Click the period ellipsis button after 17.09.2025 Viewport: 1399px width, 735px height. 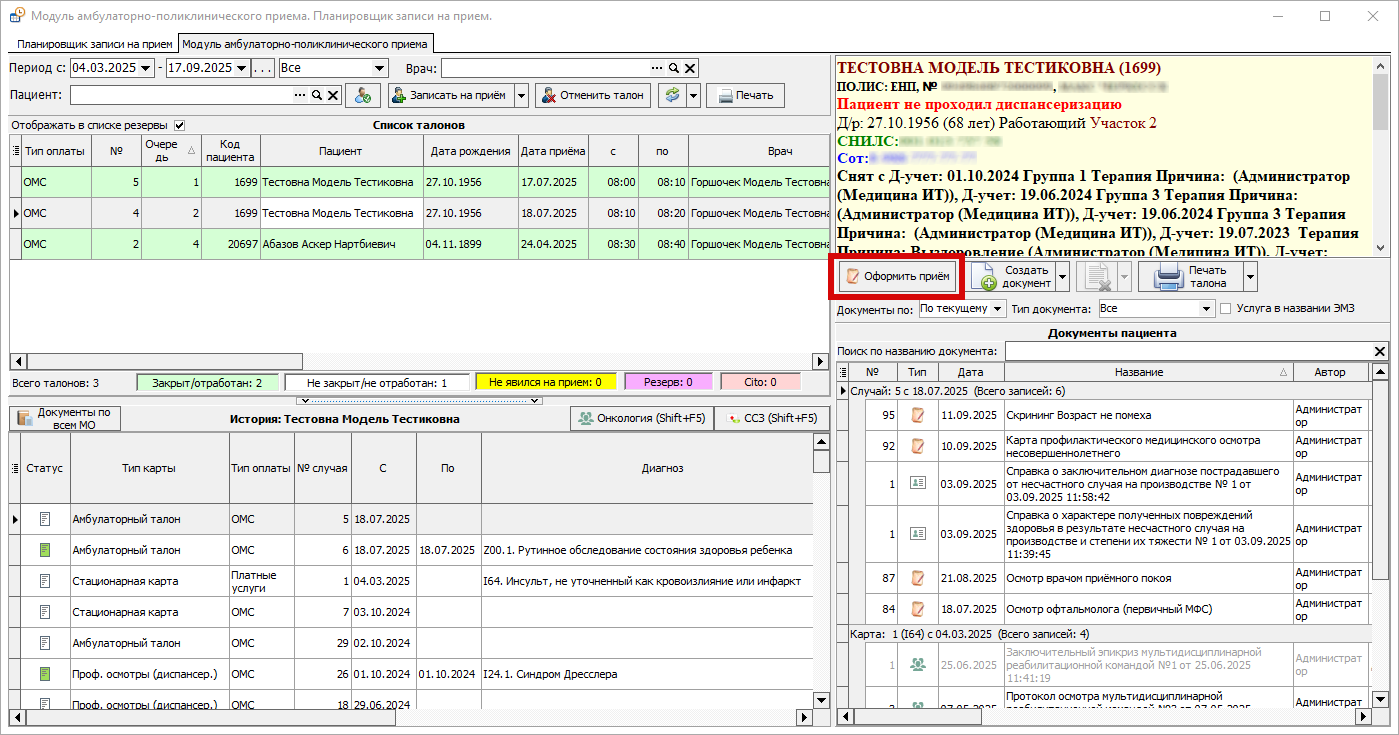pos(263,68)
